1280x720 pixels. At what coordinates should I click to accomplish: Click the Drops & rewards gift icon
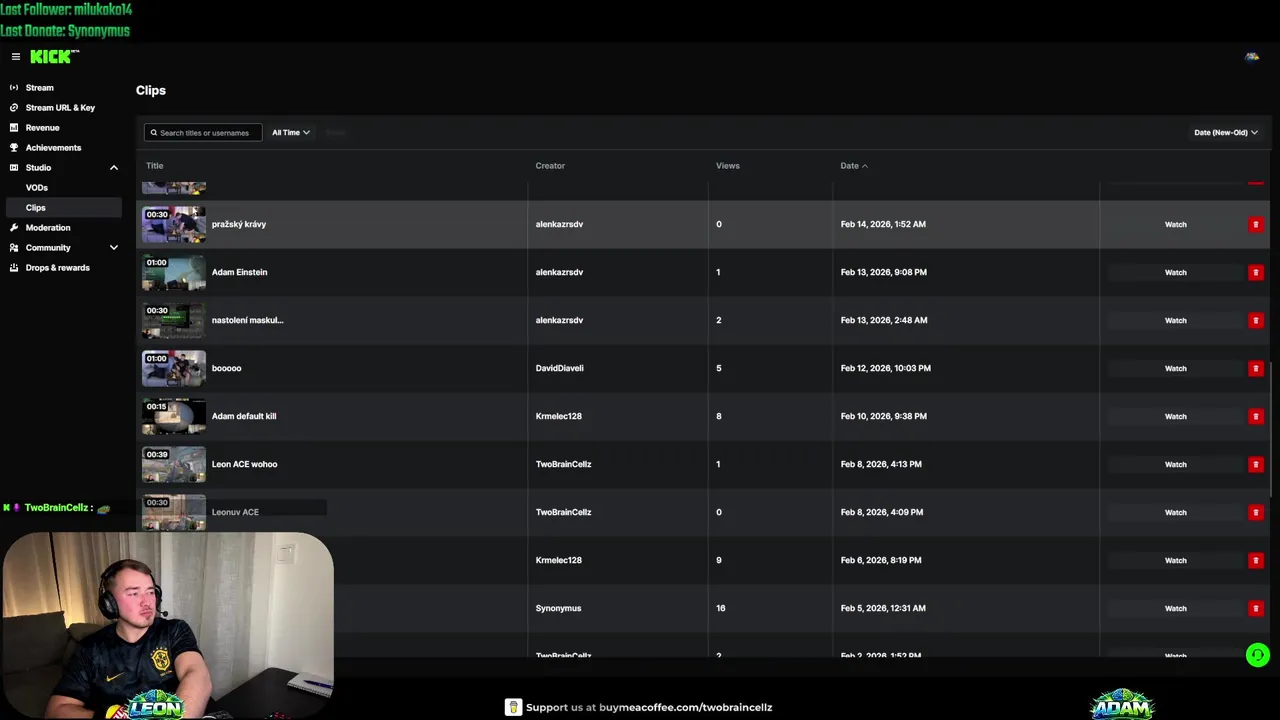[x=14, y=268]
